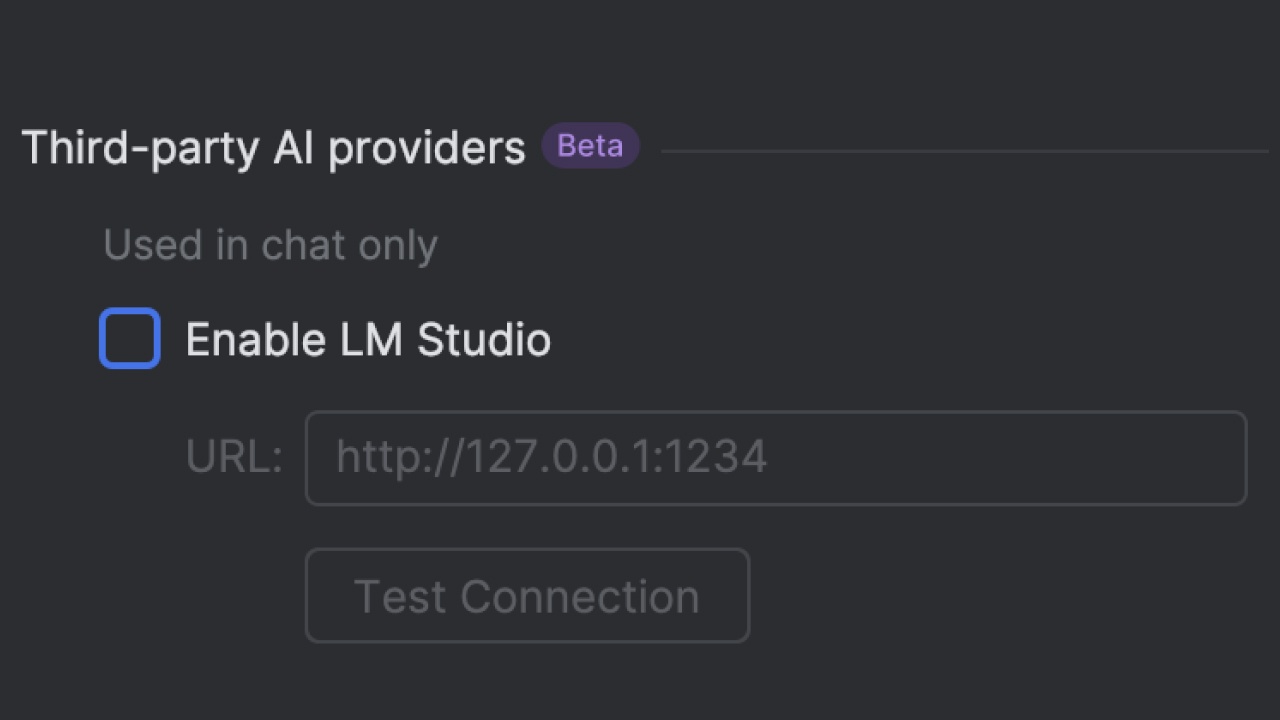Enable the LM Studio checkbox
The width and height of the screenshot is (1280, 720).
tap(130, 338)
